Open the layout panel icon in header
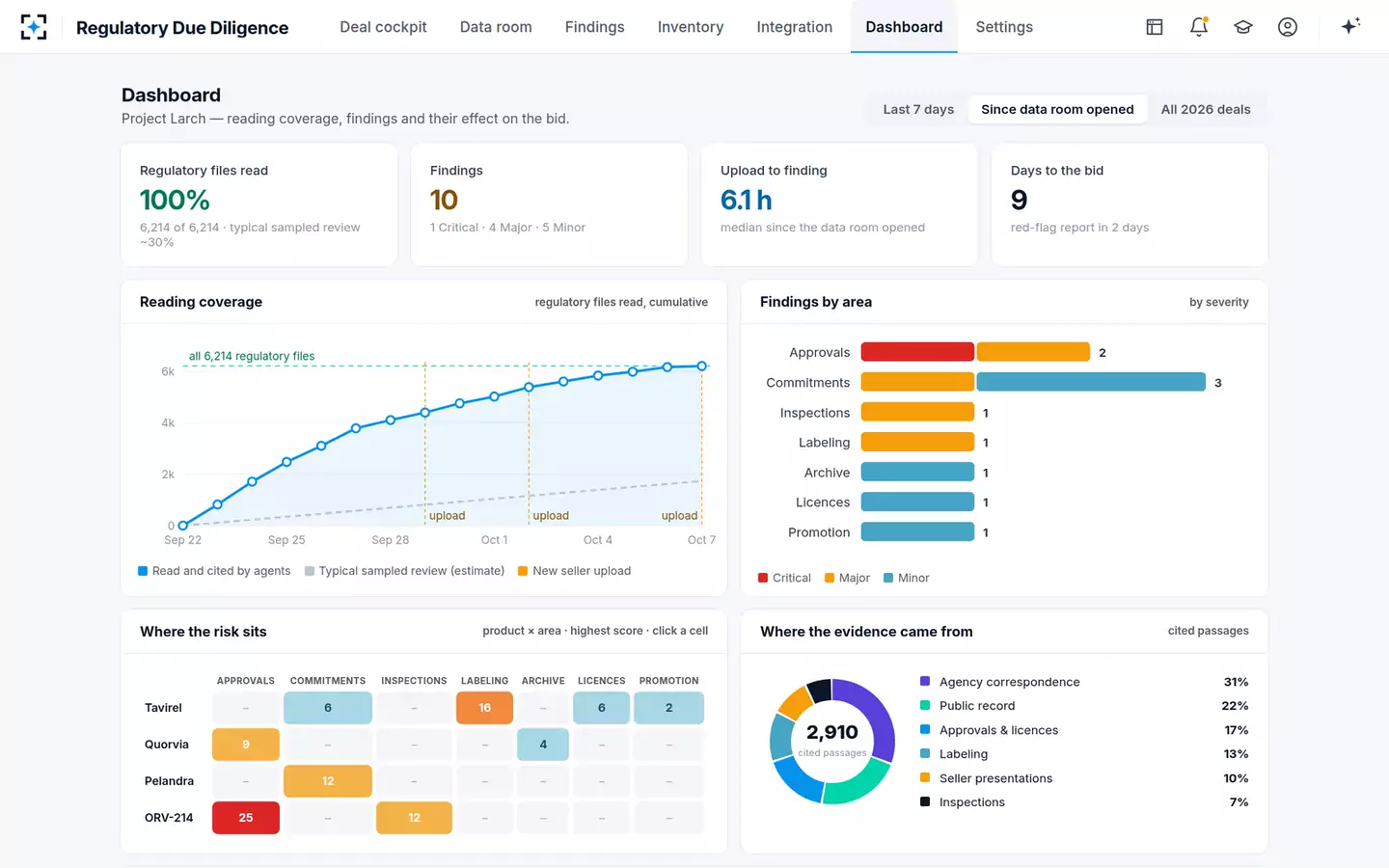Screen dimensions: 1389x868 click(1155, 27)
